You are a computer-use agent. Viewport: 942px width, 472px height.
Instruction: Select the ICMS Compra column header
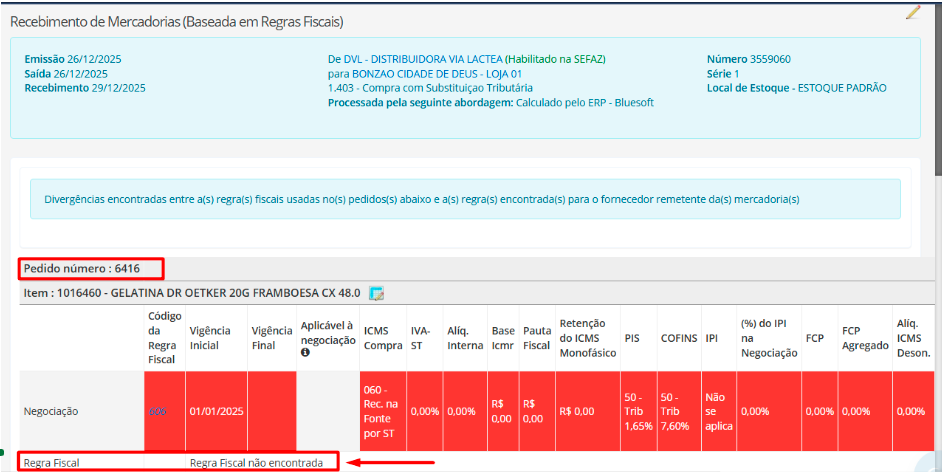pyautogui.click(x=382, y=338)
